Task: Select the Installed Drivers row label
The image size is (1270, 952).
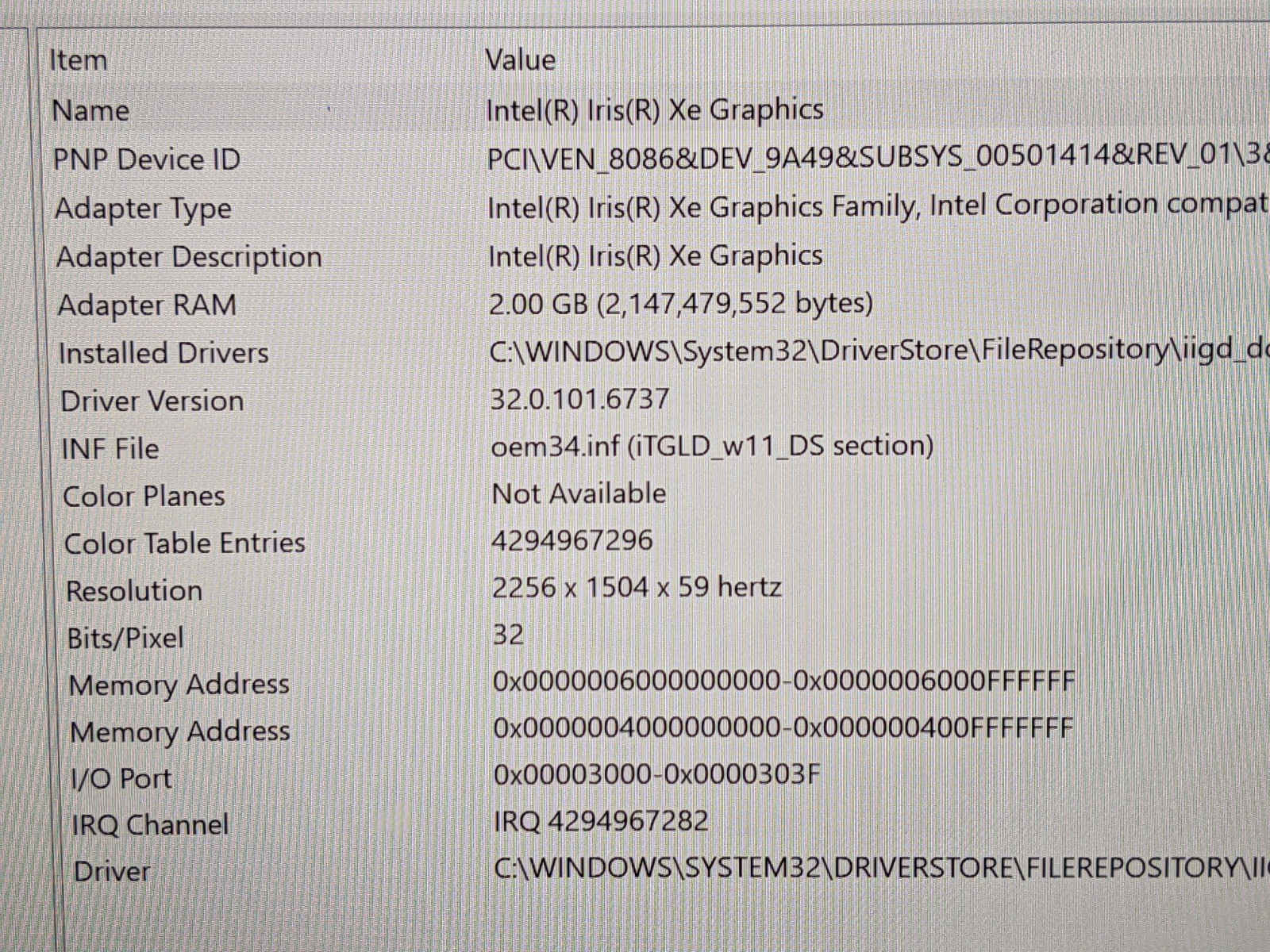Action: pos(164,353)
